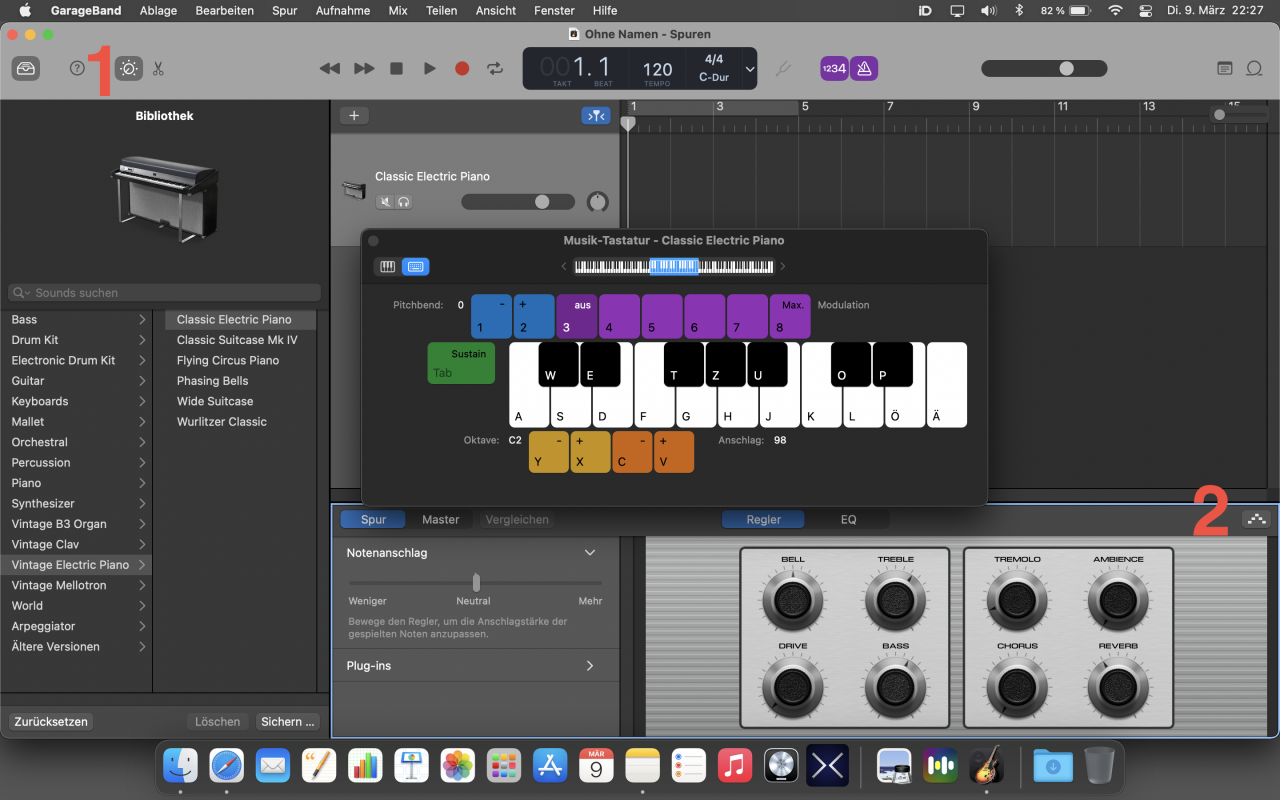Open the display mode dropdown arrow in LCD

(750, 69)
